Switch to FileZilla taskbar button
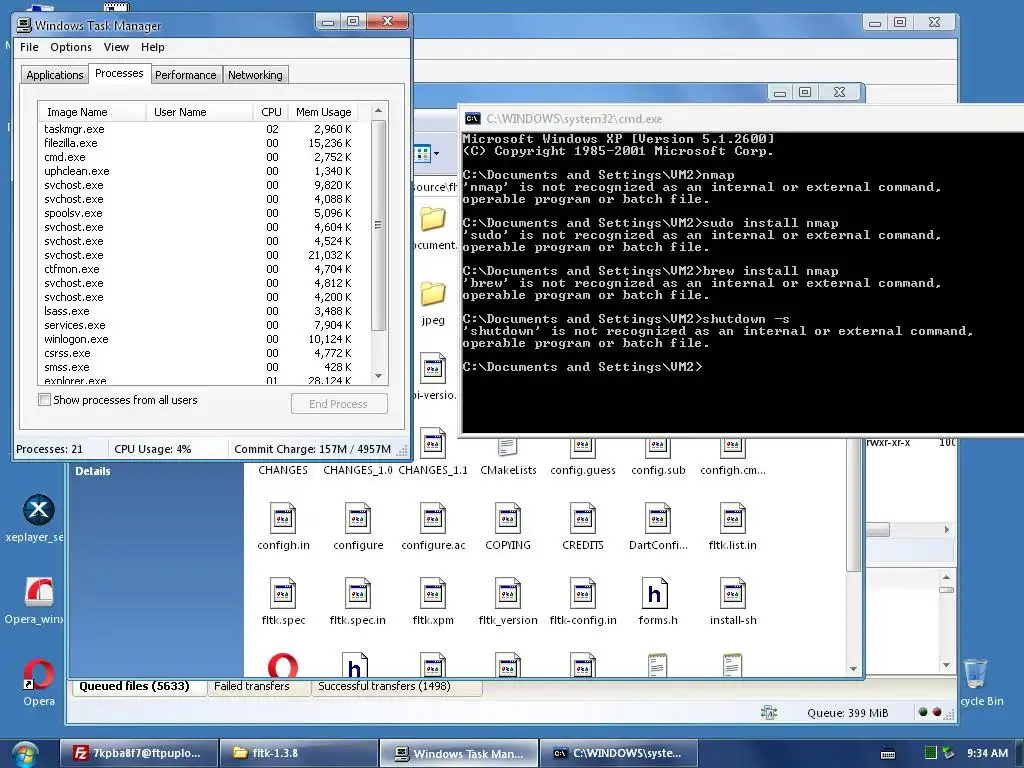This screenshot has width=1024, height=768. (x=138, y=754)
